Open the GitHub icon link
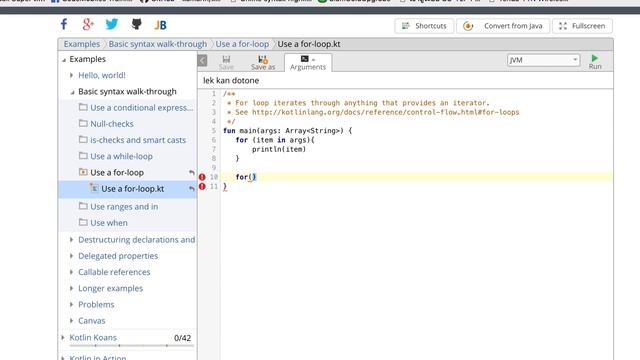Screen dimensions: 640x360 click(136, 24)
